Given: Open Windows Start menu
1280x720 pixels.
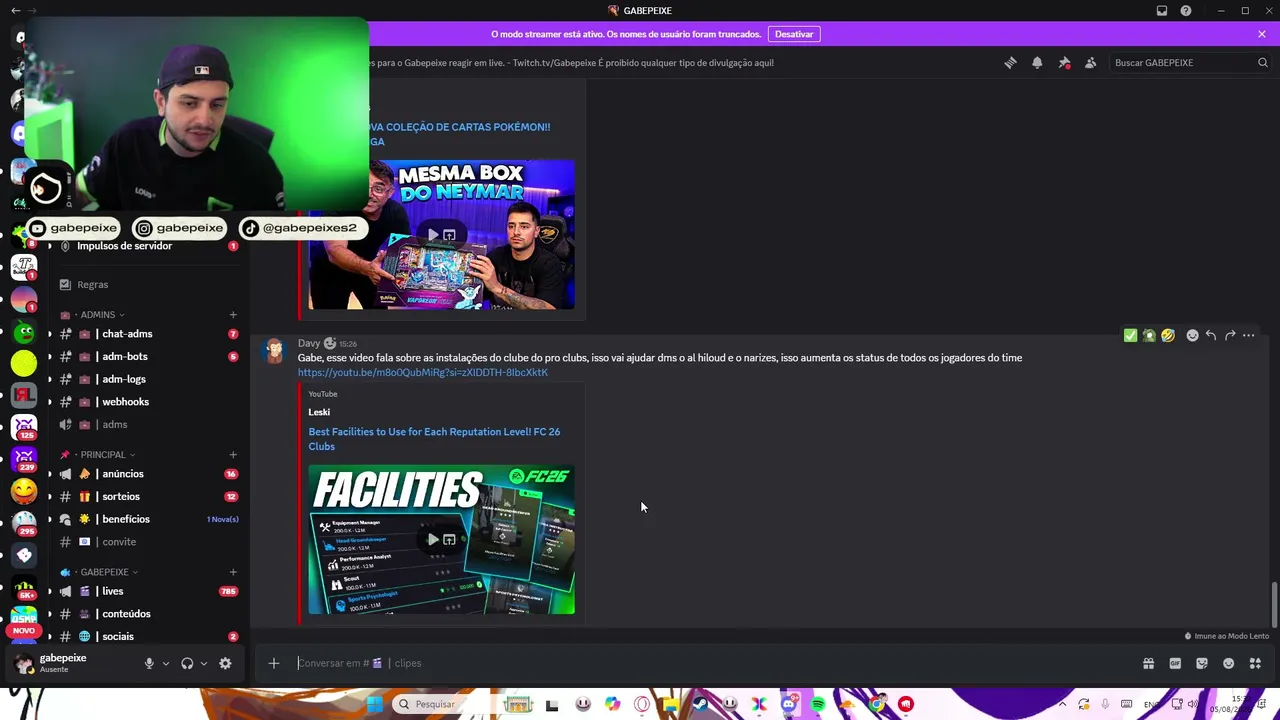Looking at the screenshot, I should pos(374,704).
